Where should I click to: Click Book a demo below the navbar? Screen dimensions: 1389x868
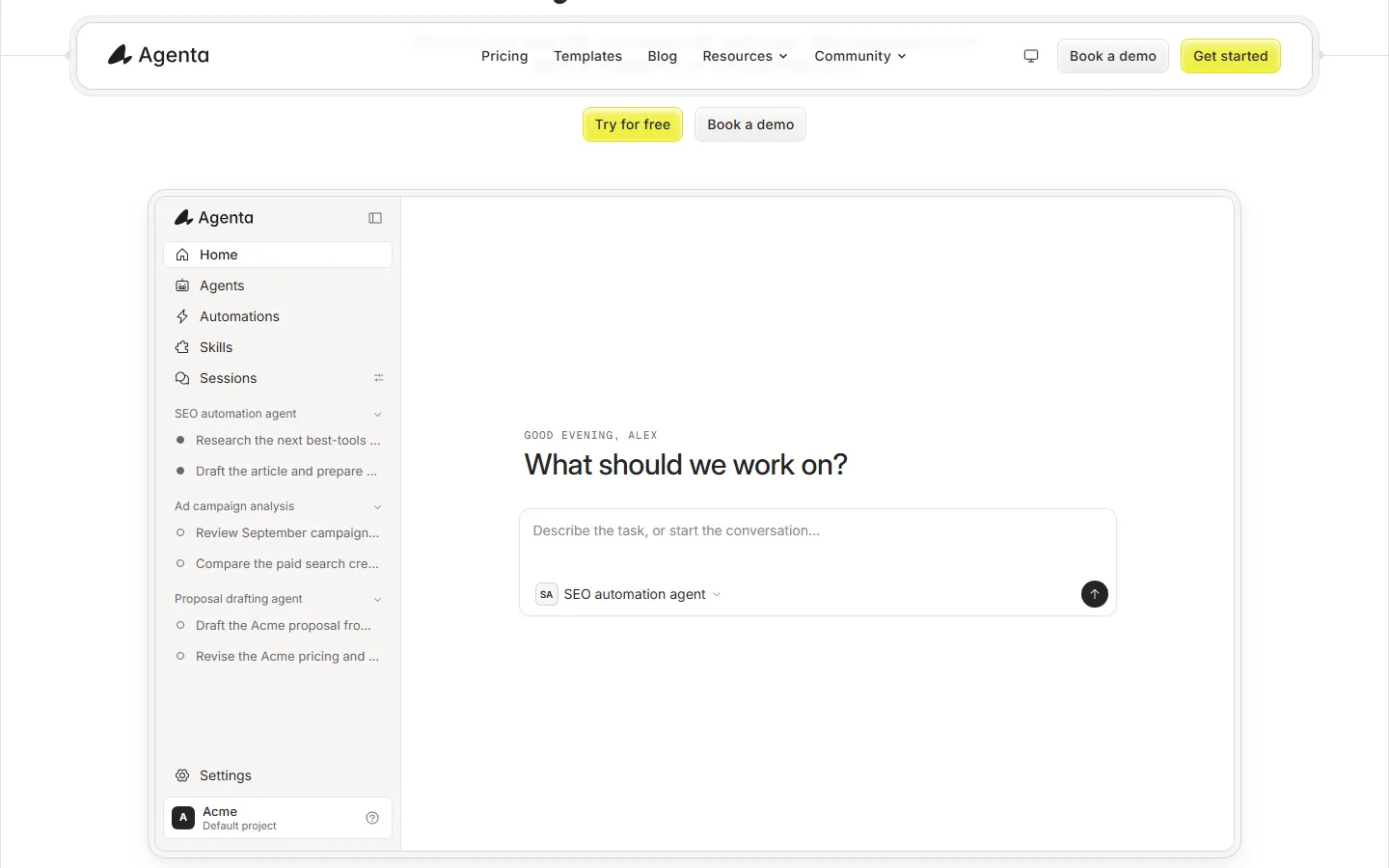click(x=750, y=124)
